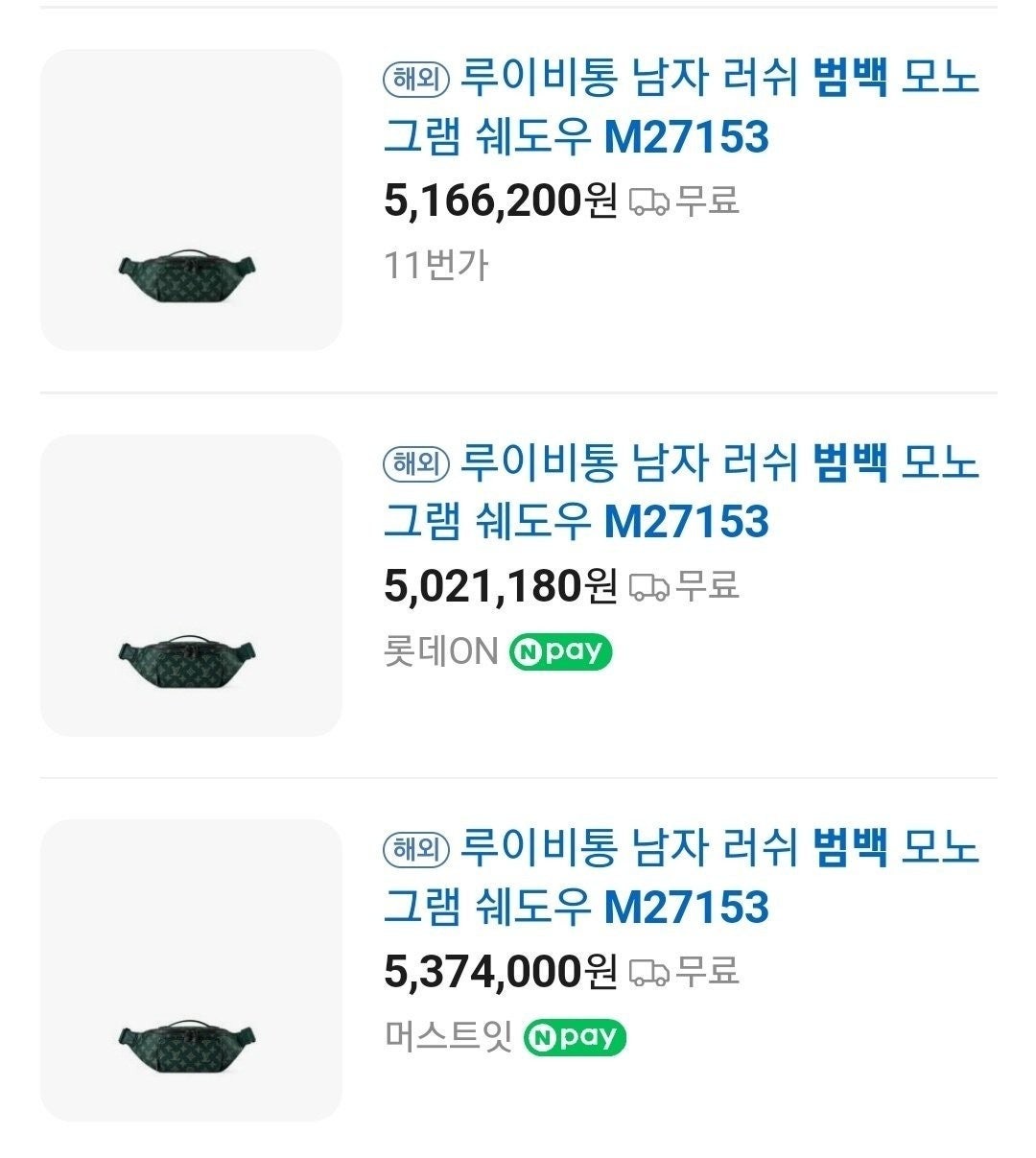Screen dimensions: 1036x1158
Task: Select the 11번가 seller name
Action: (x=436, y=265)
